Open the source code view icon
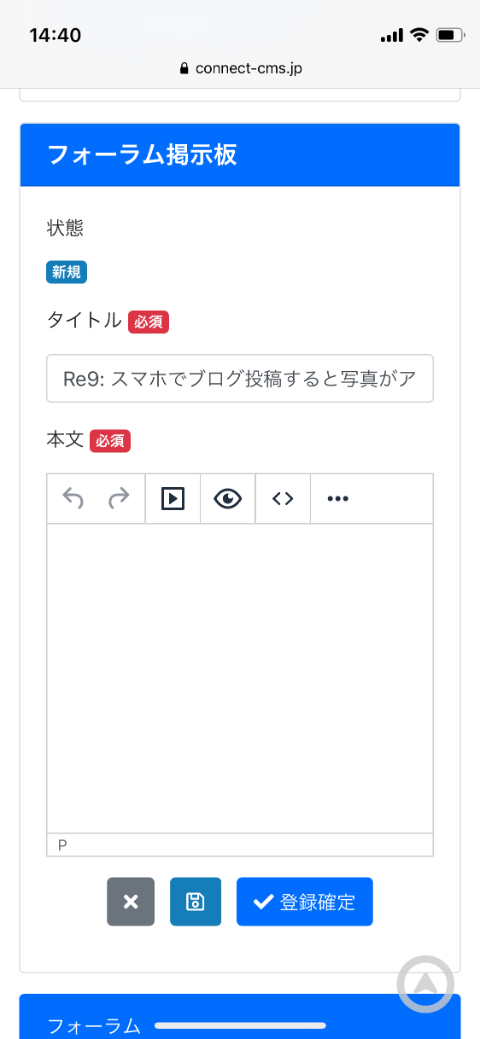The width and height of the screenshot is (480, 1039). pyautogui.click(x=283, y=498)
